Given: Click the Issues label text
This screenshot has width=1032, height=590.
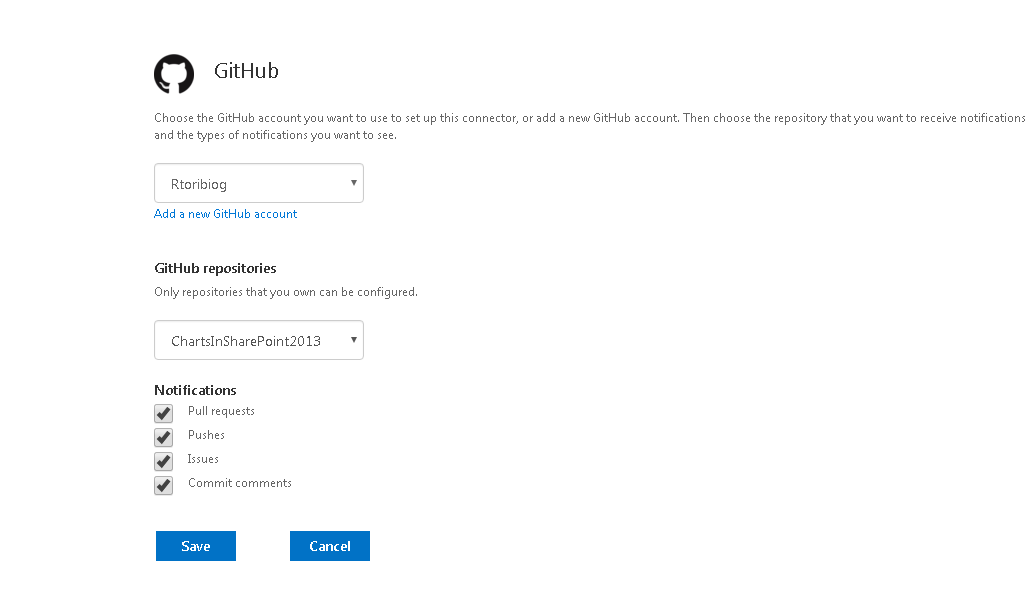Looking at the screenshot, I should coord(203,459).
